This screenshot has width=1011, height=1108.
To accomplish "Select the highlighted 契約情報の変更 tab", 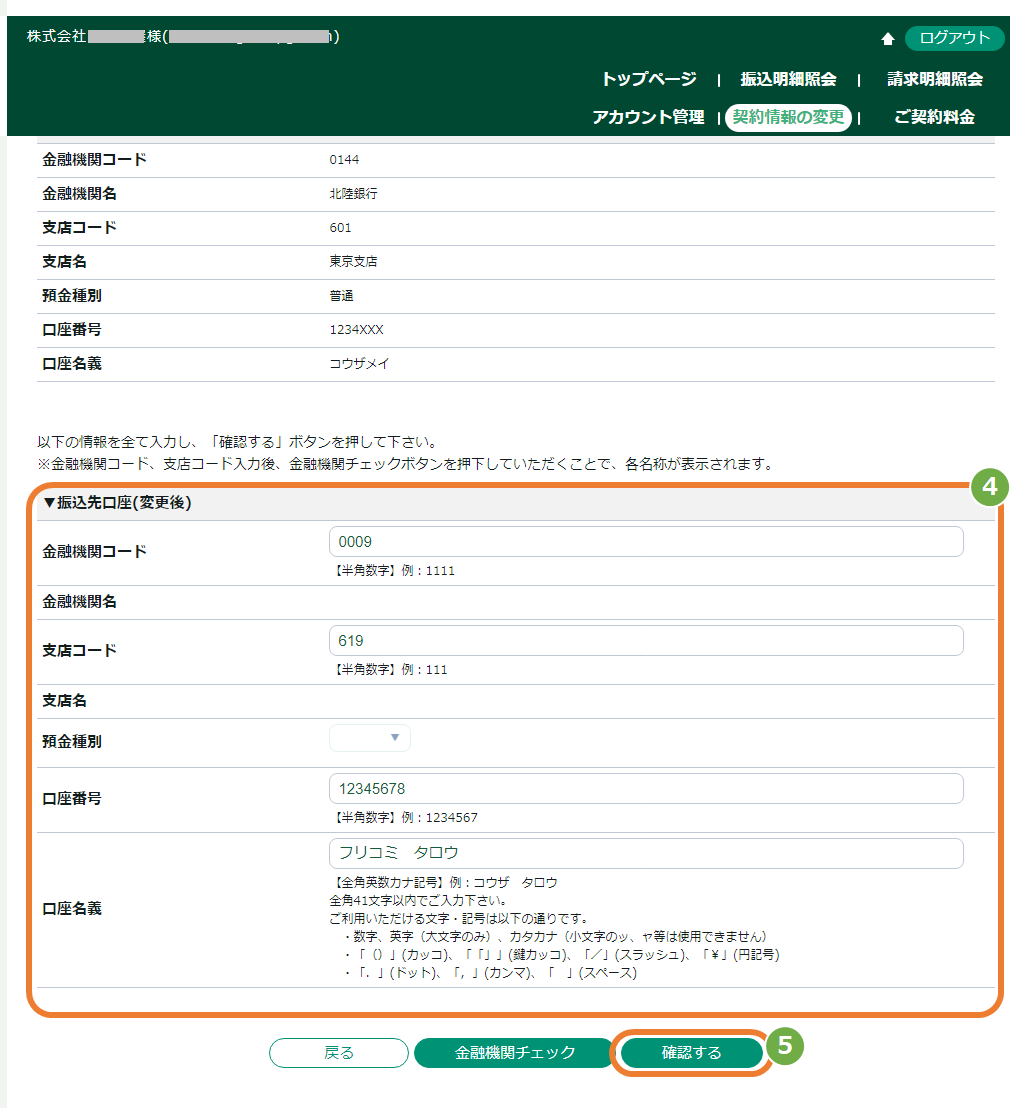I will point(789,117).
